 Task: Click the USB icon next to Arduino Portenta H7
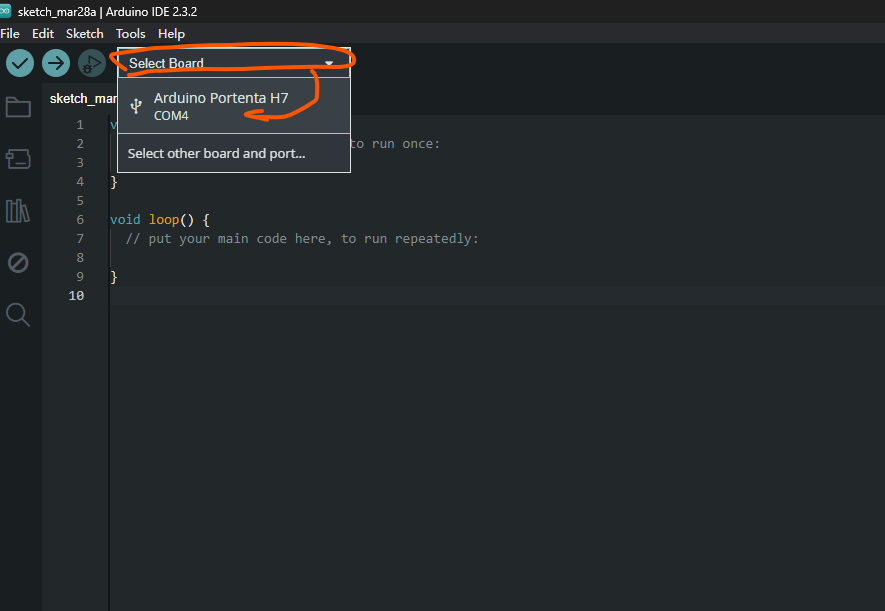pyautogui.click(x=135, y=105)
